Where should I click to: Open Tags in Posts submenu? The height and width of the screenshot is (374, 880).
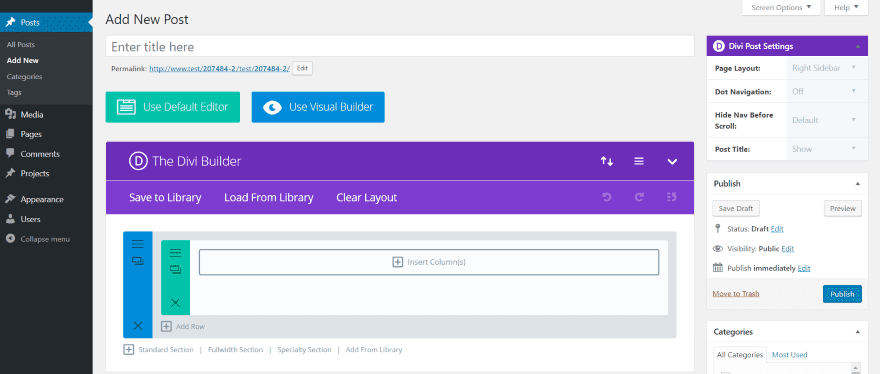tap(14, 92)
